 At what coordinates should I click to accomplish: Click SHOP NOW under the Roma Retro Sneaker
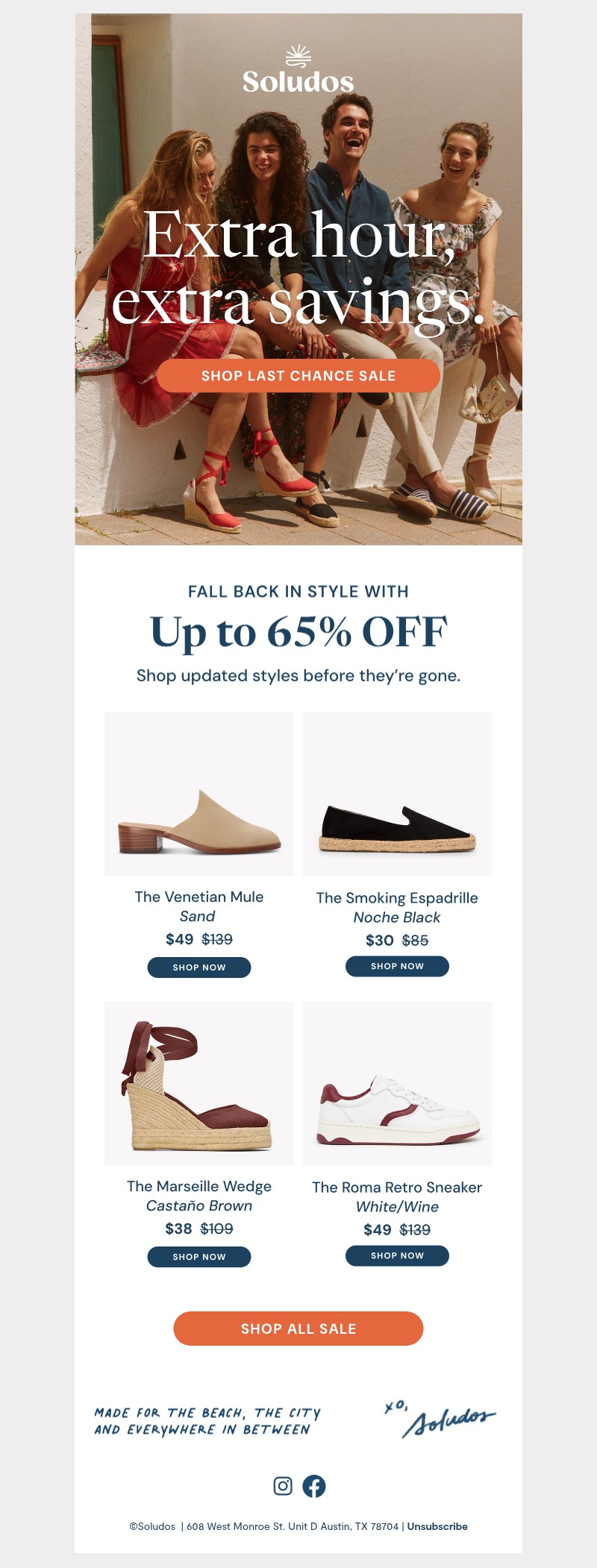click(397, 1255)
